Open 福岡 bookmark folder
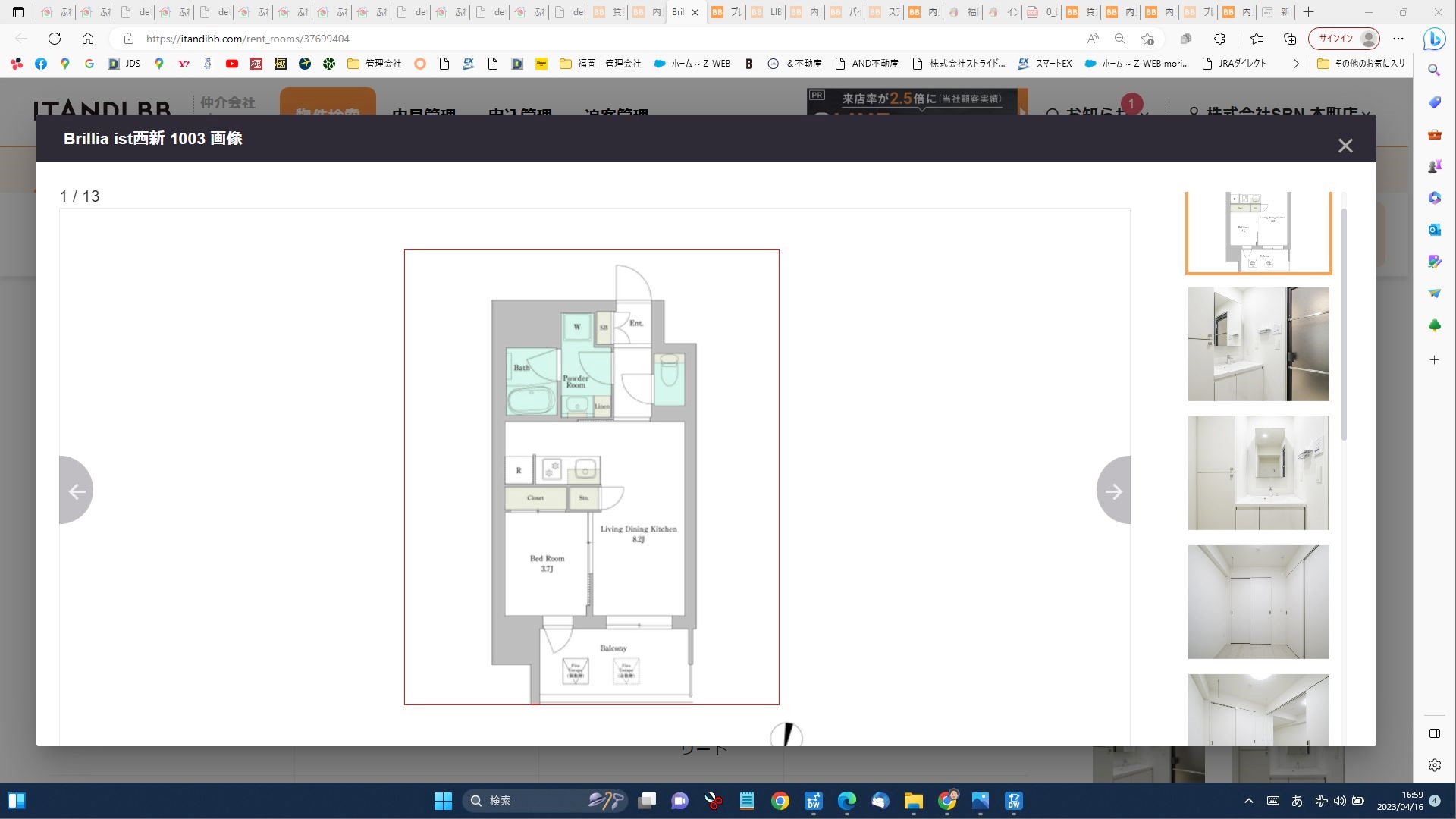 pos(577,64)
